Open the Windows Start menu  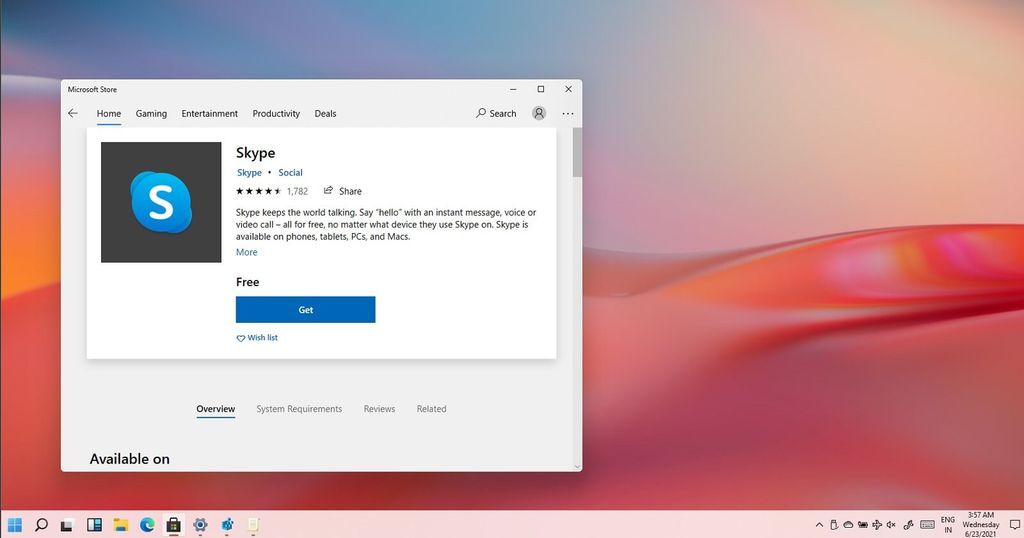[x=15, y=524]
